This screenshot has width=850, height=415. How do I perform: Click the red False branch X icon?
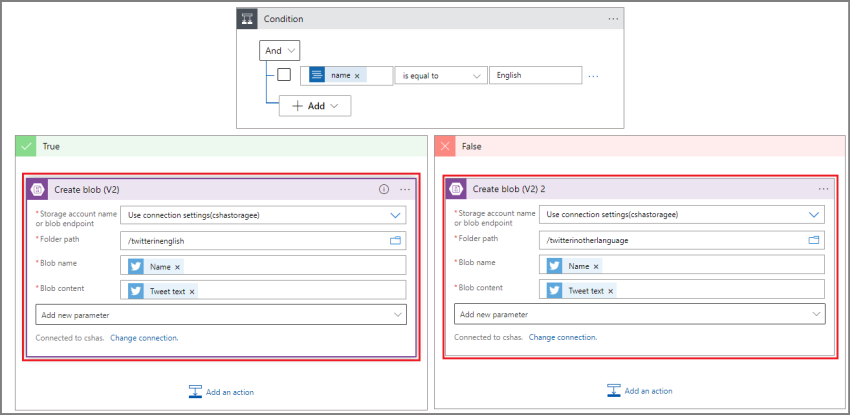[445, 146]
